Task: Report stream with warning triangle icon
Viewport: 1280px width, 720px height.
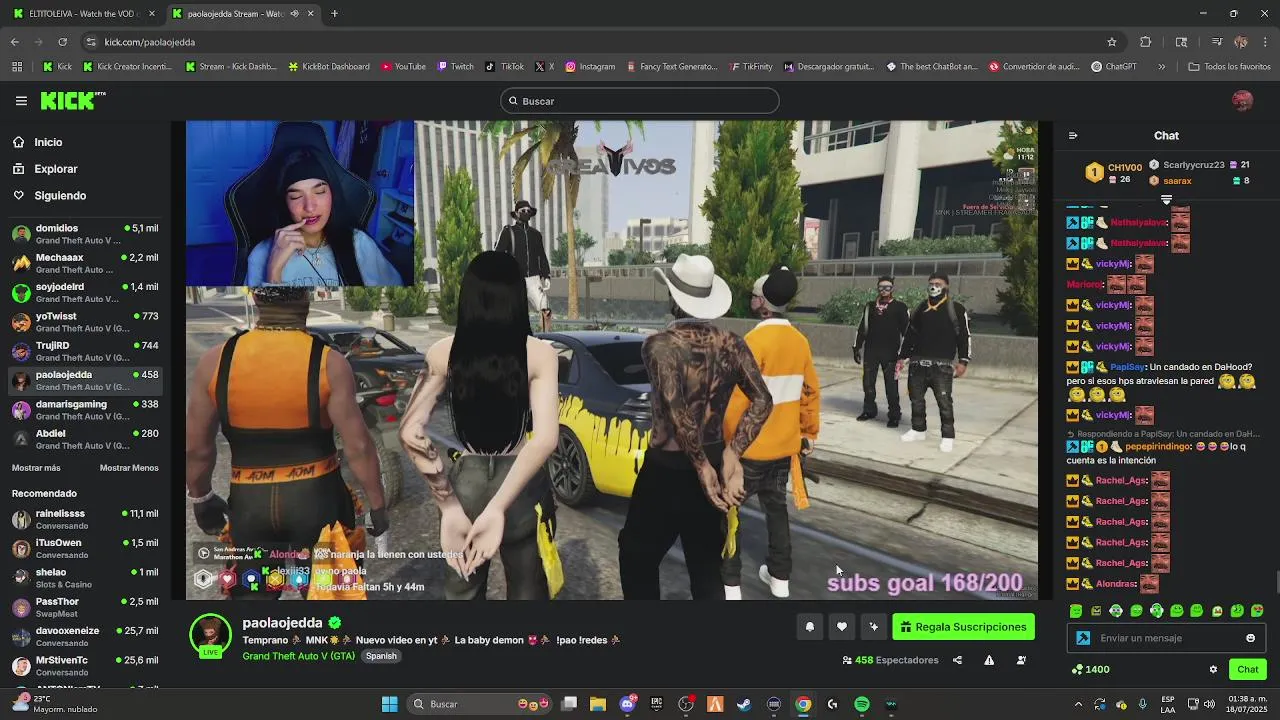Action: [989, 660]
